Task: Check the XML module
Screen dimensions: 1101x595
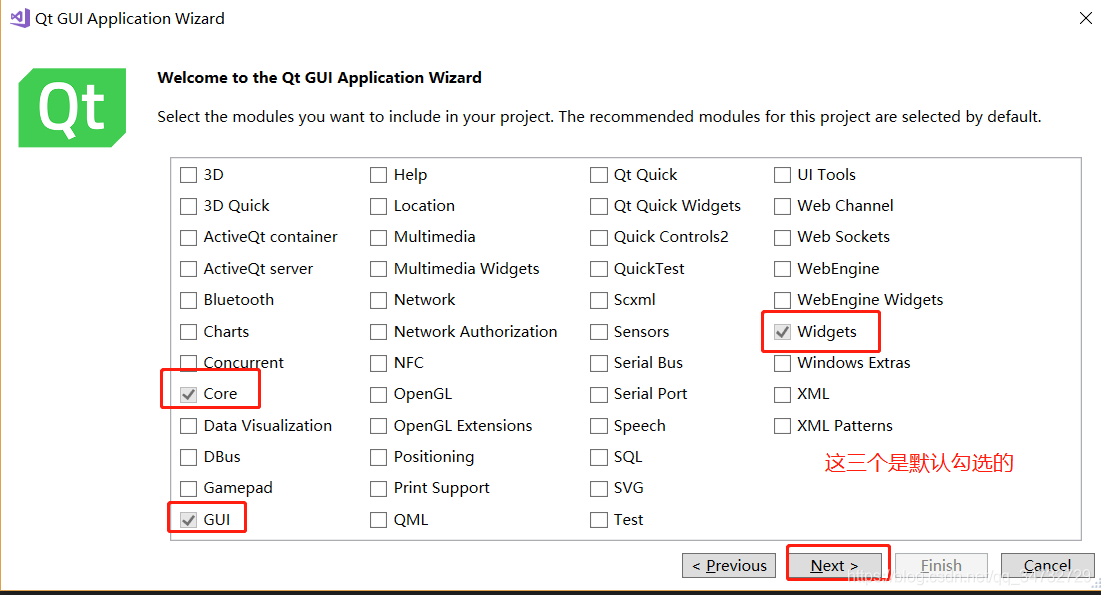Action: (x=782, y=394)
